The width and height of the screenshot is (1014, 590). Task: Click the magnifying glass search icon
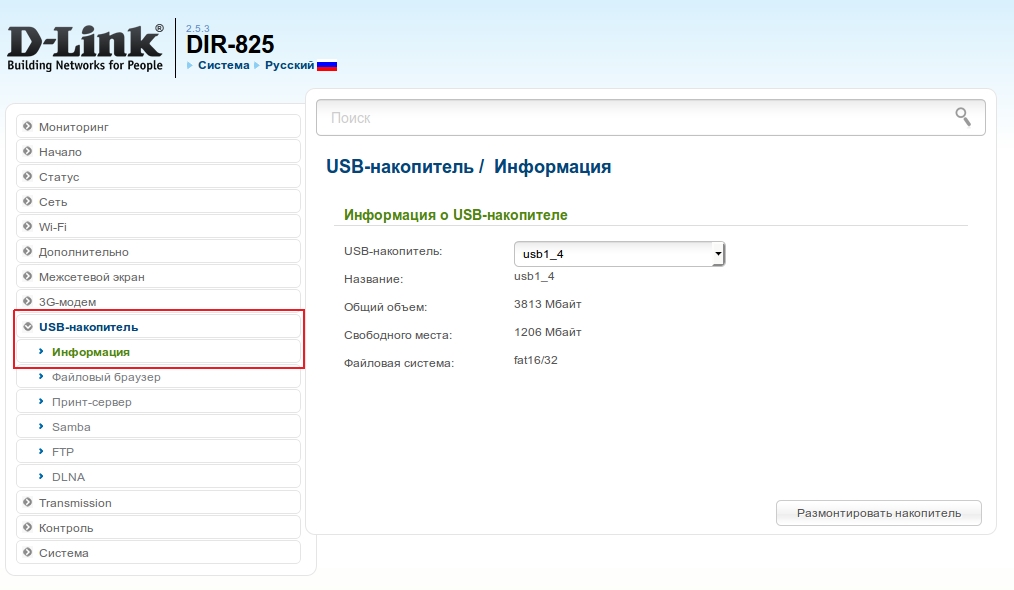click(x=963, y=117)
